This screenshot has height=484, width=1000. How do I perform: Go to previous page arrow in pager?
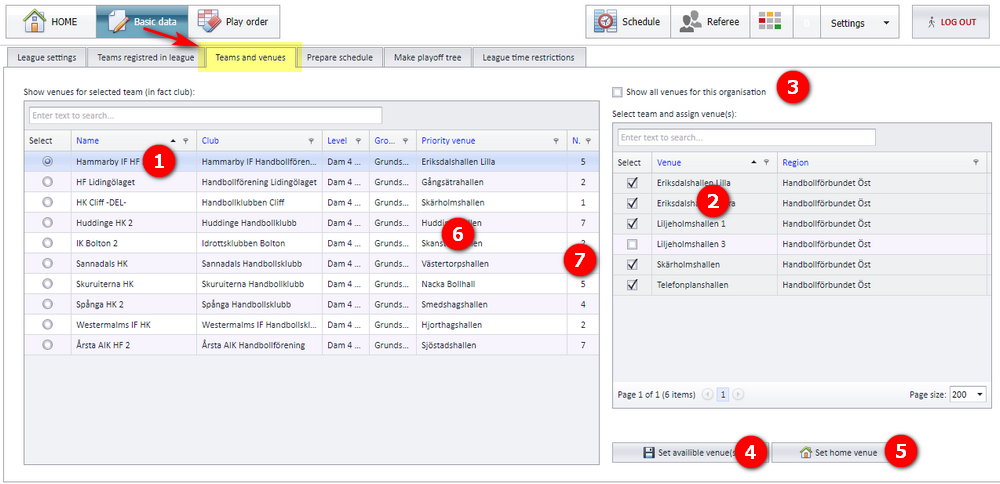click(707, 395)
